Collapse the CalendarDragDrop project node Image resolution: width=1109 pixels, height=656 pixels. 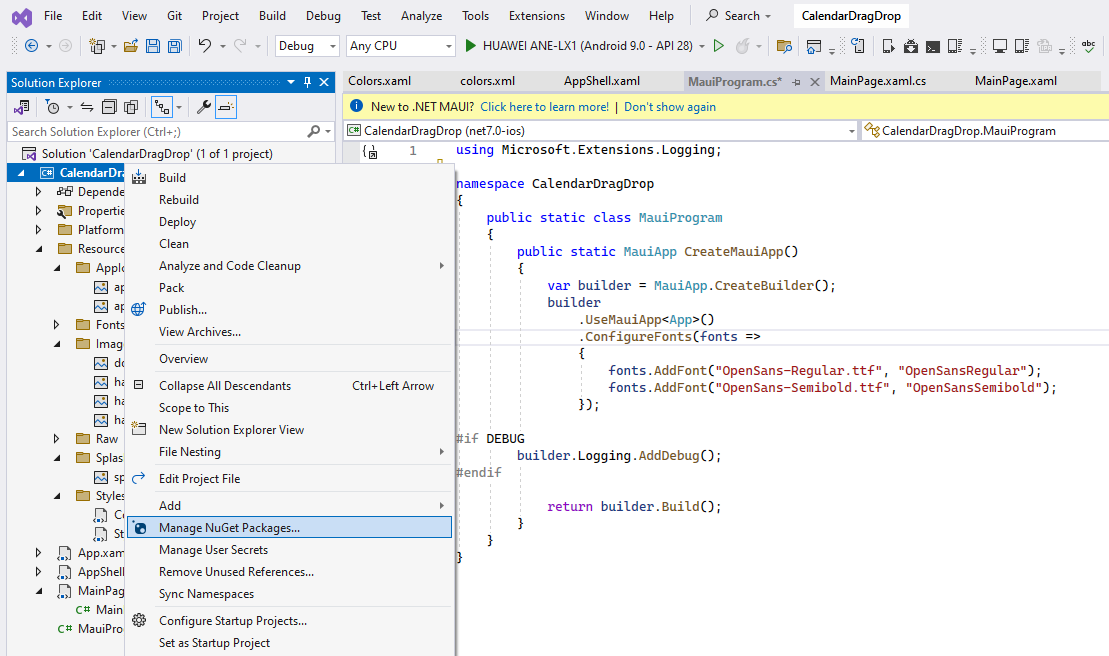(x=21, y=172)
